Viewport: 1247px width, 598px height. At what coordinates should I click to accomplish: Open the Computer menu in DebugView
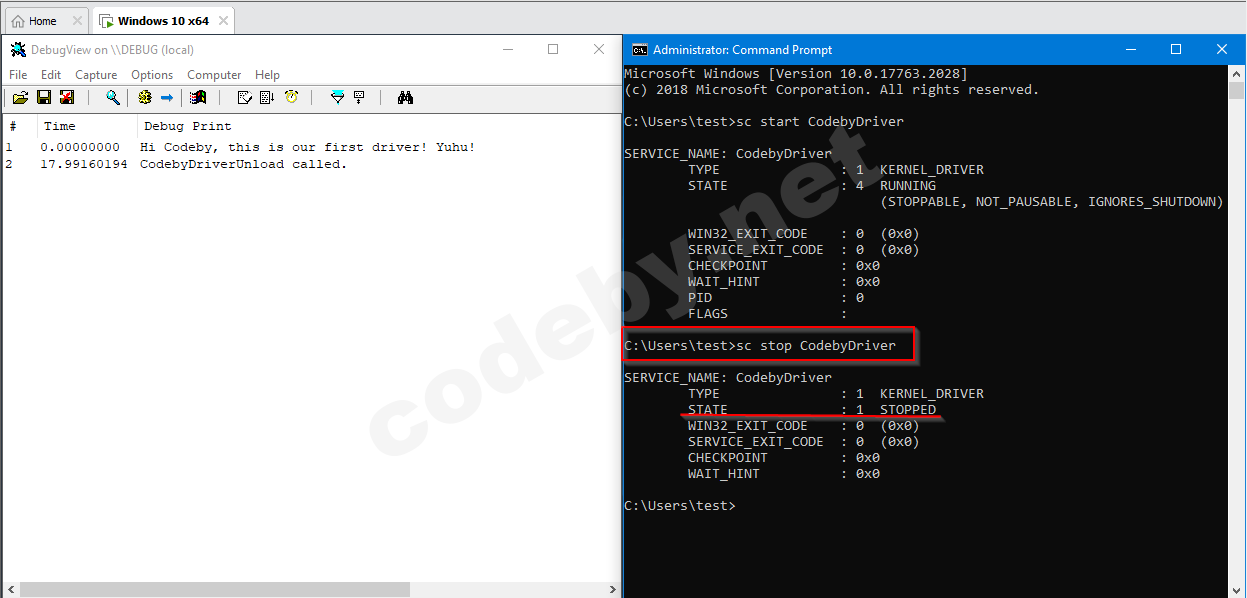[214, 75]
